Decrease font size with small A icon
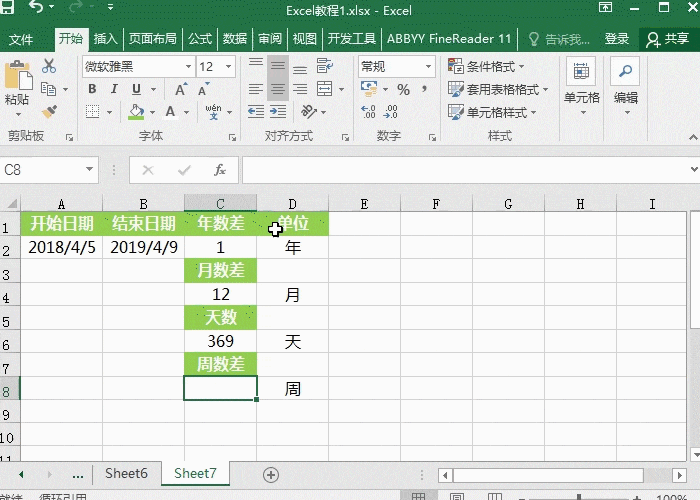The image size is (700, 500). point(203,89)
